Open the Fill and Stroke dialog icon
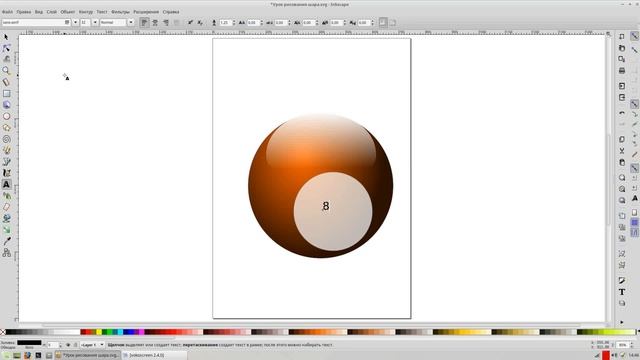This screenshot has height=360, width=640. click(x=622, y=280)
